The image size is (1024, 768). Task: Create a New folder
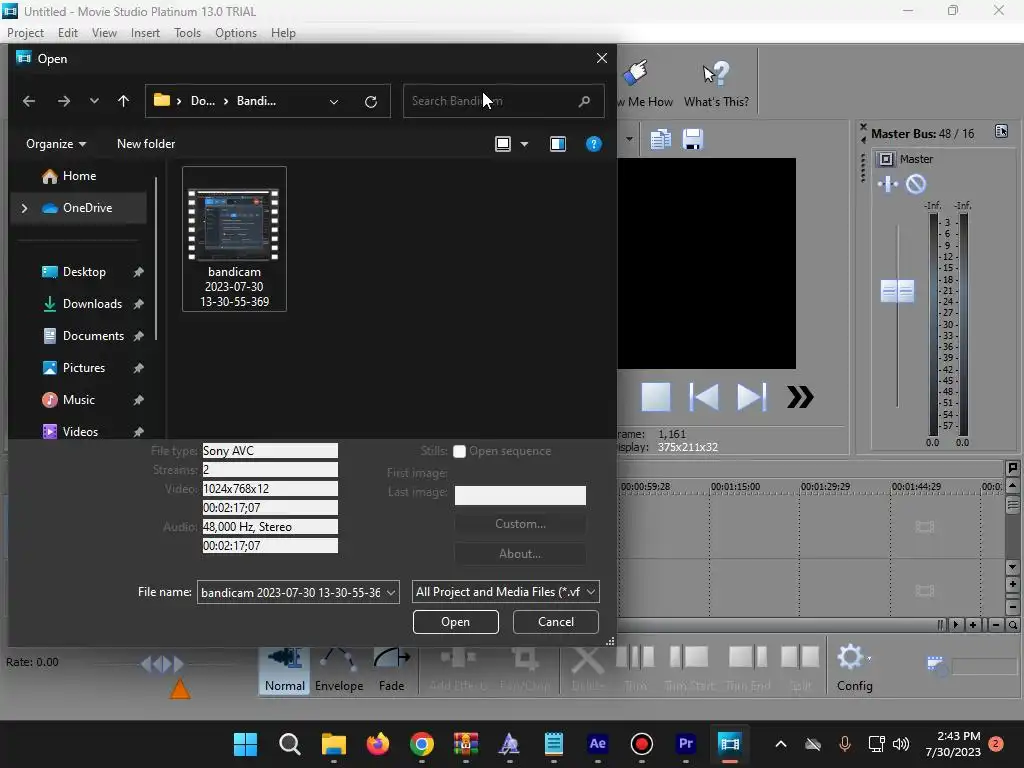coord(146,144)
